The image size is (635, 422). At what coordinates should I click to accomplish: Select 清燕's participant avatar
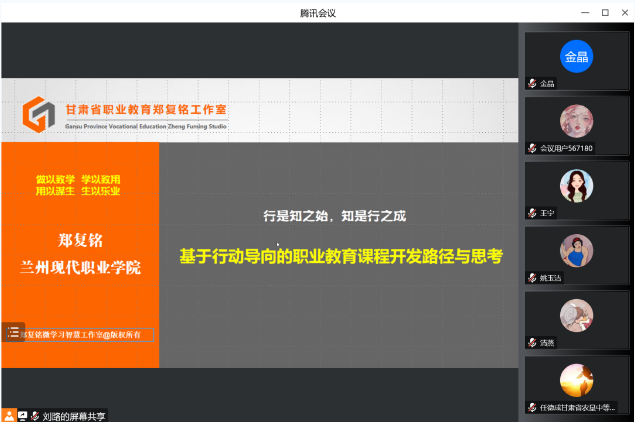pyautogui.click(x=576, y=316)
